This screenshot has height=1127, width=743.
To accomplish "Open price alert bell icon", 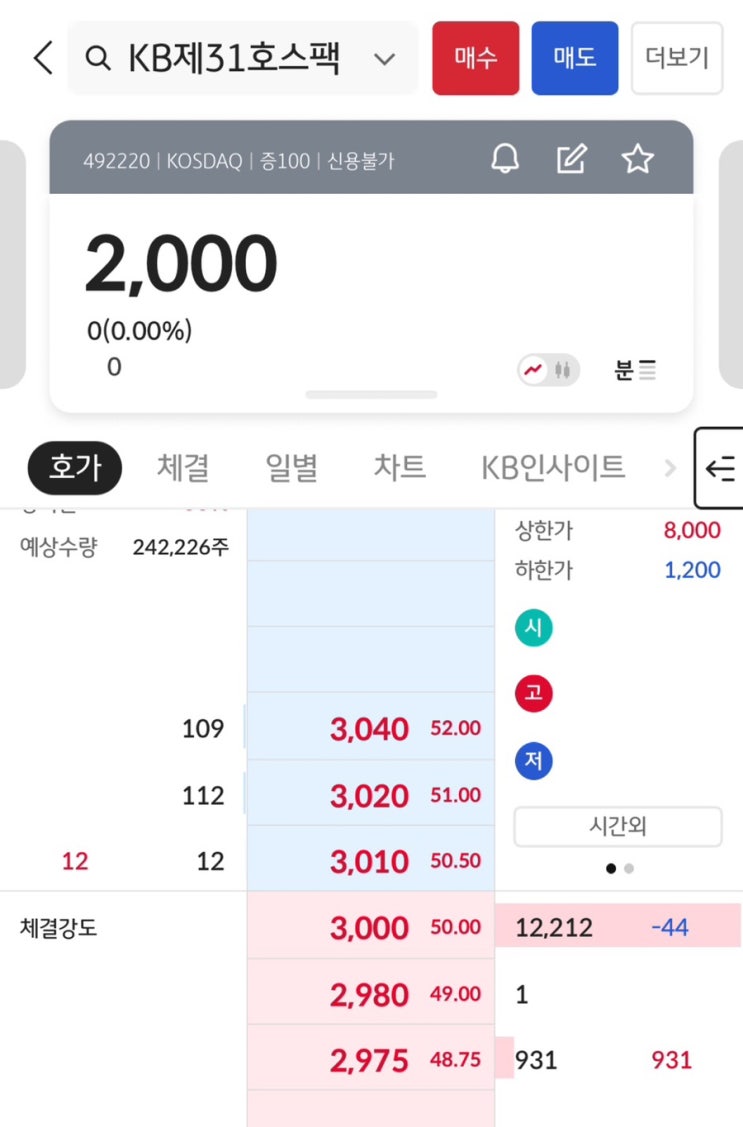I will 505,158.
